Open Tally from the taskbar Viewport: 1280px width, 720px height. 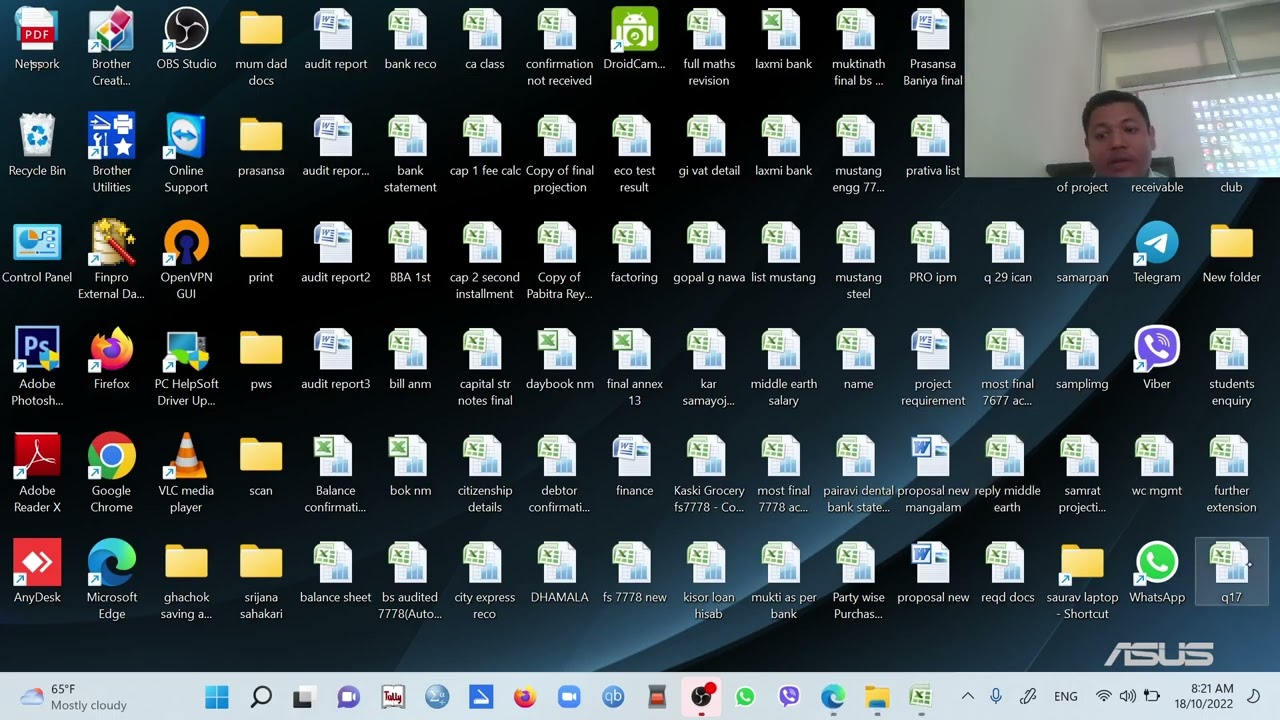(393, 697)
